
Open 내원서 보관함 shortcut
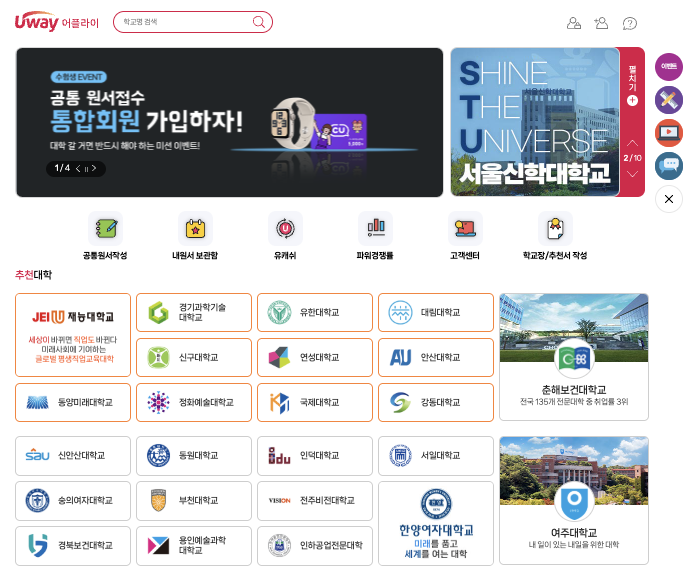195,235
